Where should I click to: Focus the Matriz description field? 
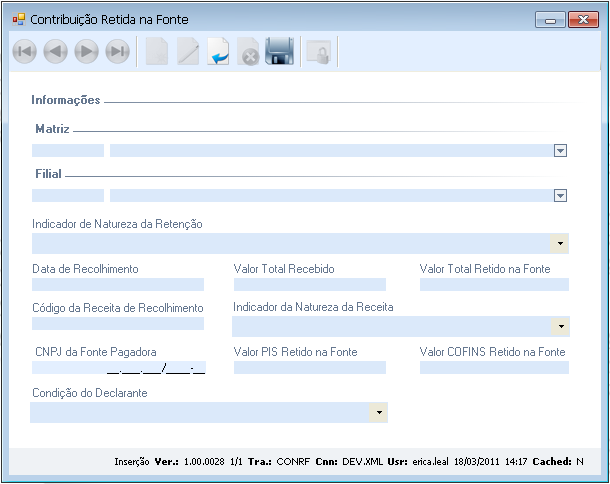[332, 151]
